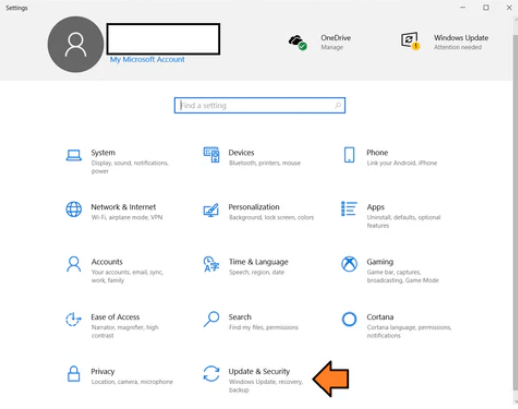Open the My Microsoft Account link
The height and width of the screenshot is (409, 518).
click(147, 59)
